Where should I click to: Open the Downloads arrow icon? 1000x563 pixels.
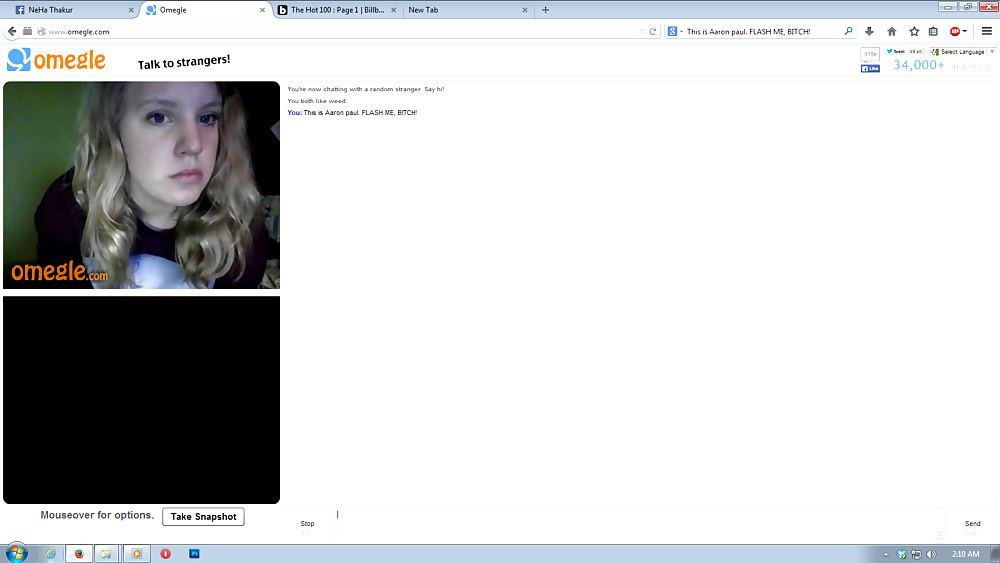[x=869, y=31]
